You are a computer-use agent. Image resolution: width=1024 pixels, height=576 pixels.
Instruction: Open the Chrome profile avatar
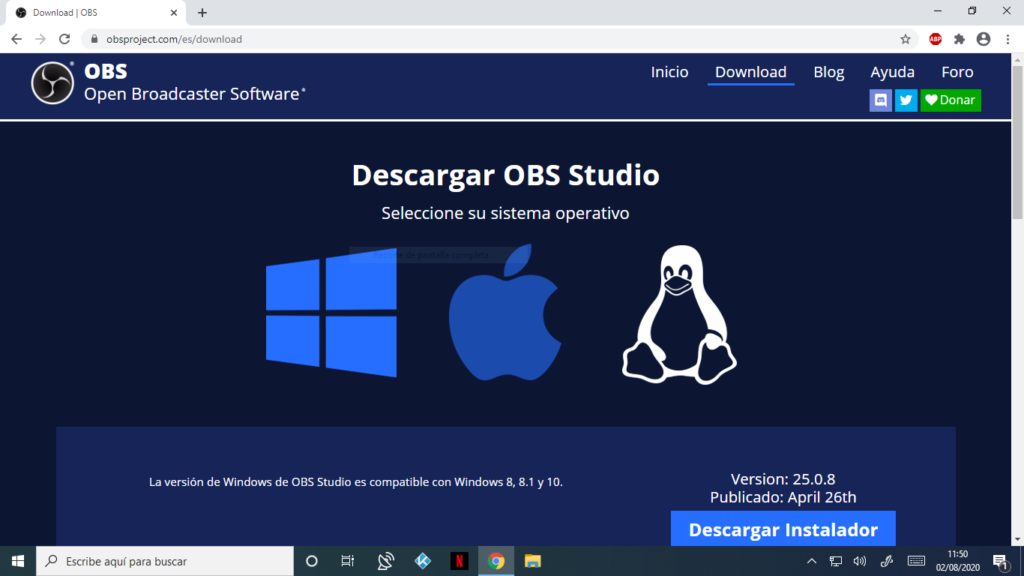click(984, 39)
